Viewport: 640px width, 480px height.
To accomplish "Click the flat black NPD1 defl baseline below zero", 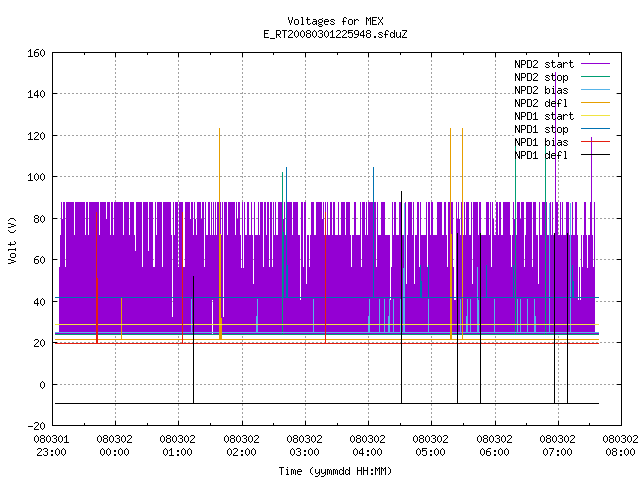I will click(x=327, y=404).
